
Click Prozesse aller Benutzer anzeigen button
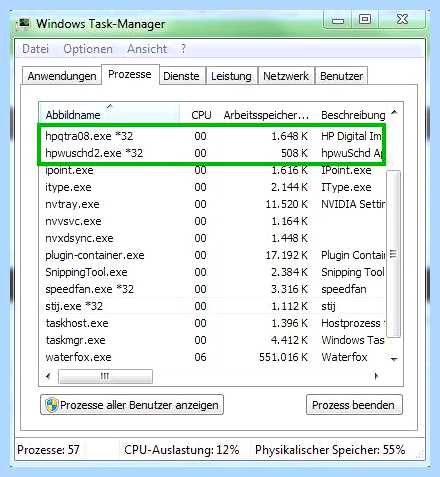click(132, 405)
